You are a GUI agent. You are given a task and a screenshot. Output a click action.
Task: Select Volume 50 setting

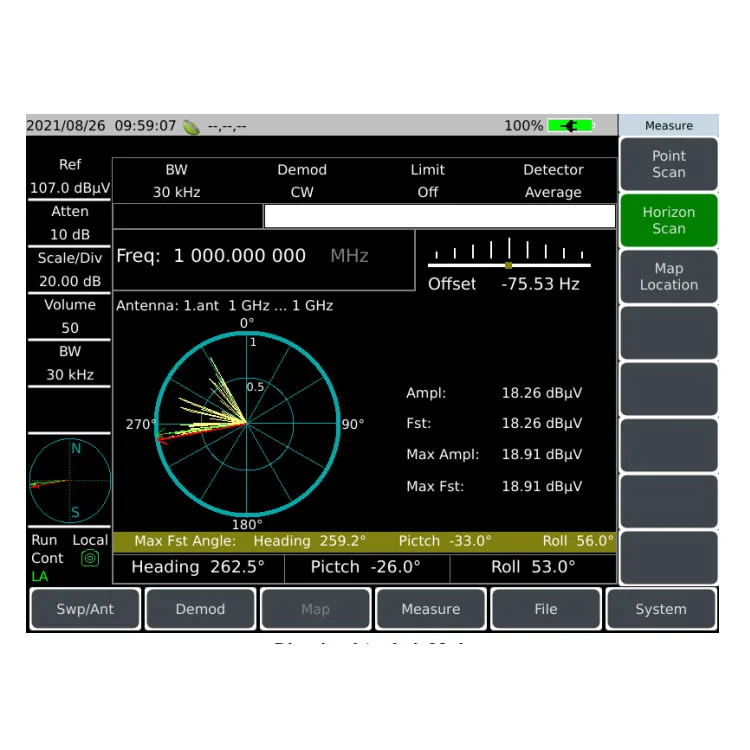[x=70, y=316]
